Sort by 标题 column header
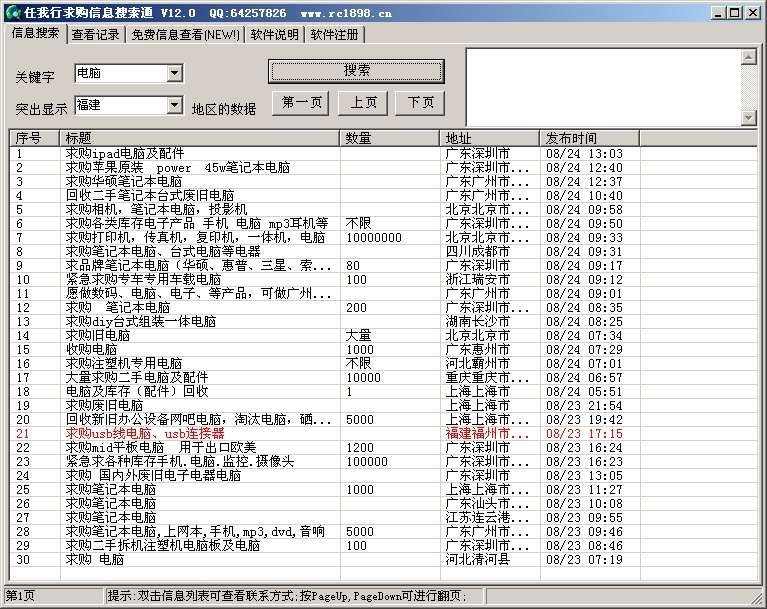The image size is (767, 609). pyautogui.click(x=200, y=138)
